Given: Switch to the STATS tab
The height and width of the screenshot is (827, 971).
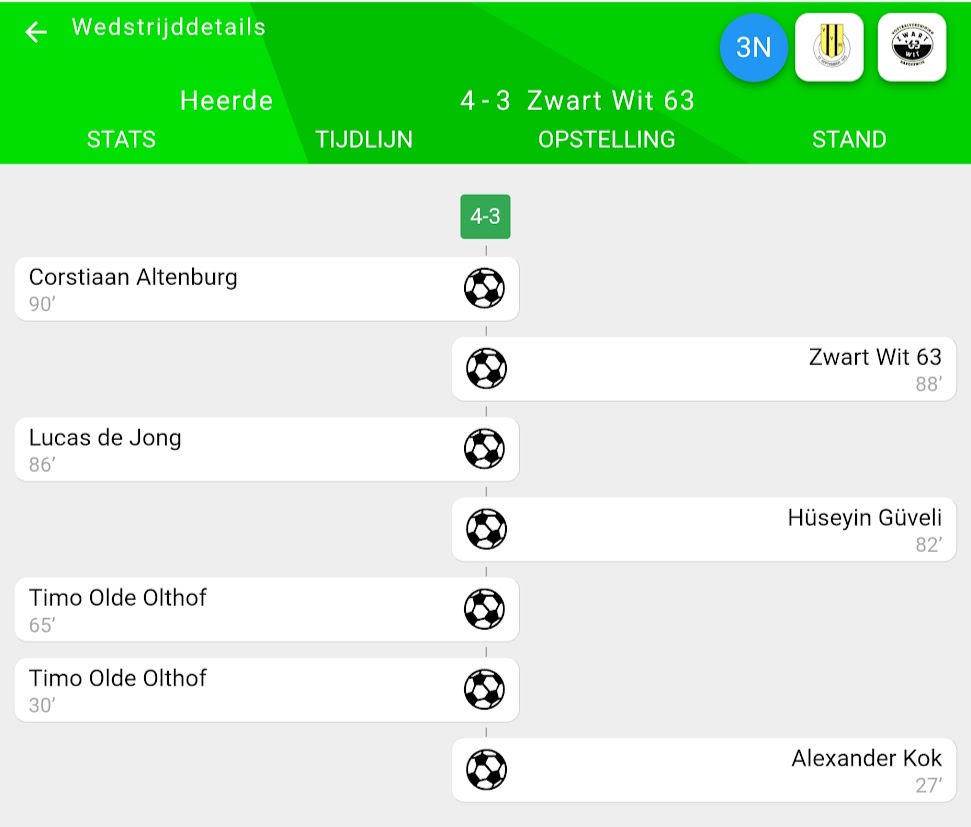Looking at the screenshot, I should tap(121, 139).
